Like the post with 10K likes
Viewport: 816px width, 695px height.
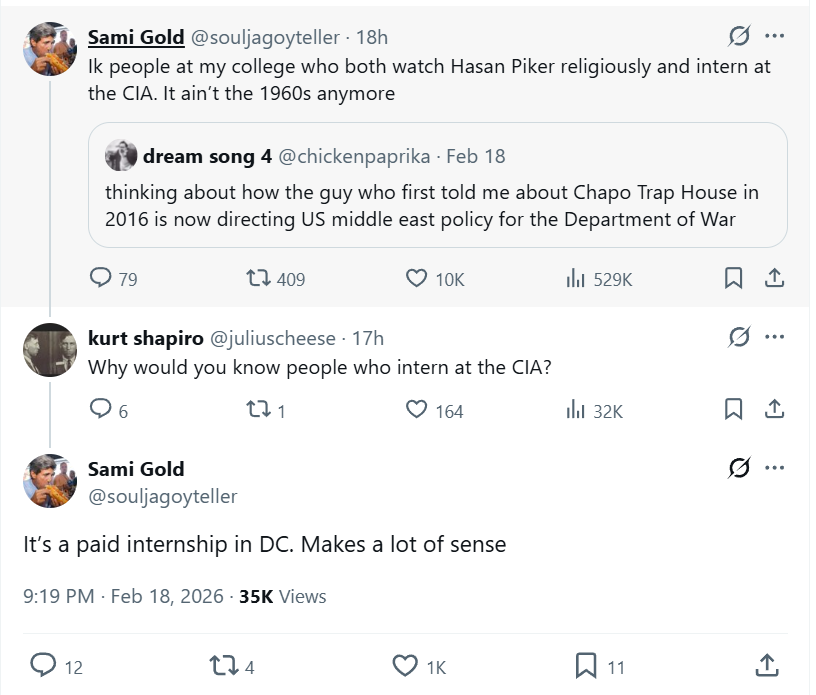pyautogui.click(x=417, y=279)
